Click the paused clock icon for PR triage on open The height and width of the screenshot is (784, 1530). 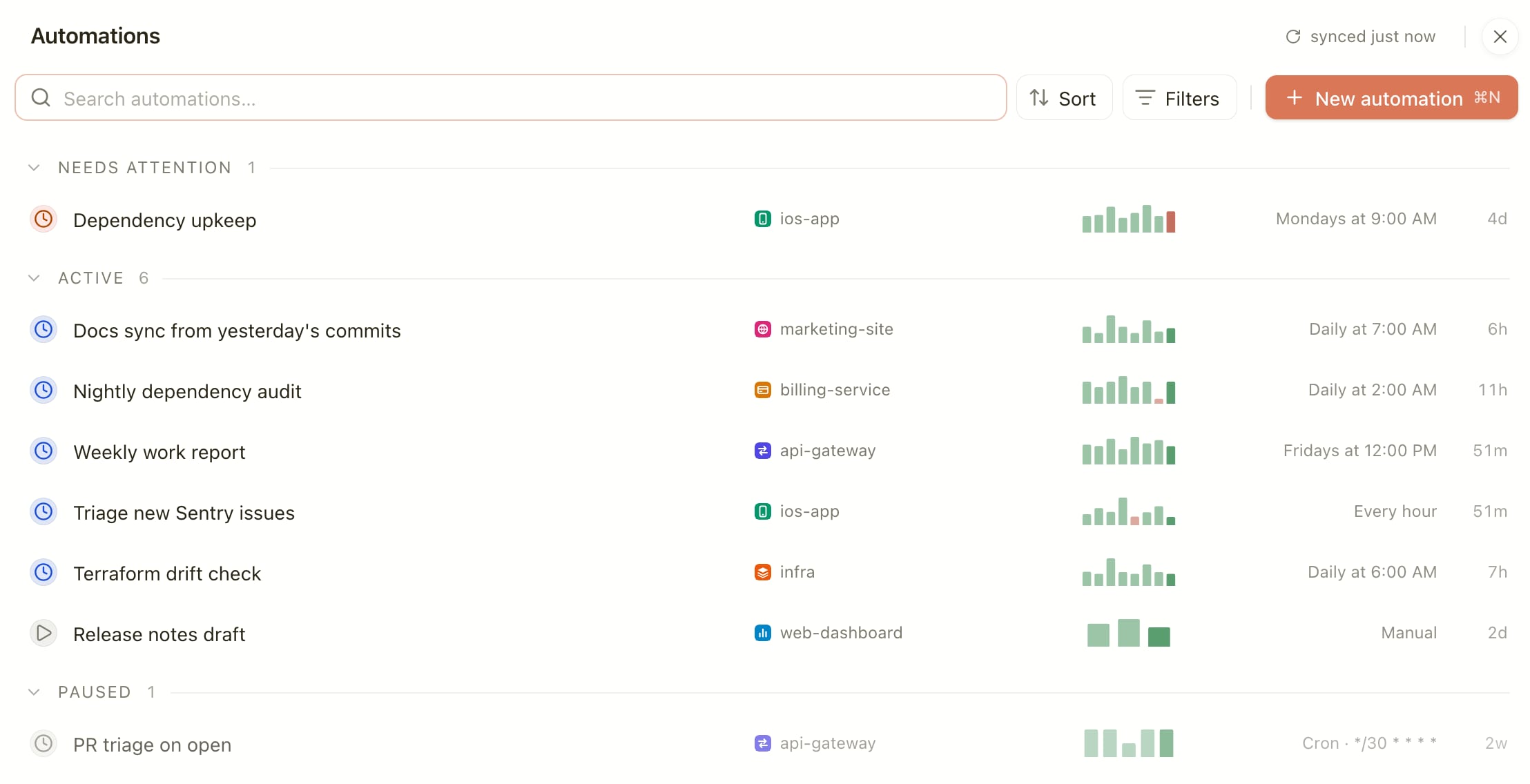pos(43,744)
